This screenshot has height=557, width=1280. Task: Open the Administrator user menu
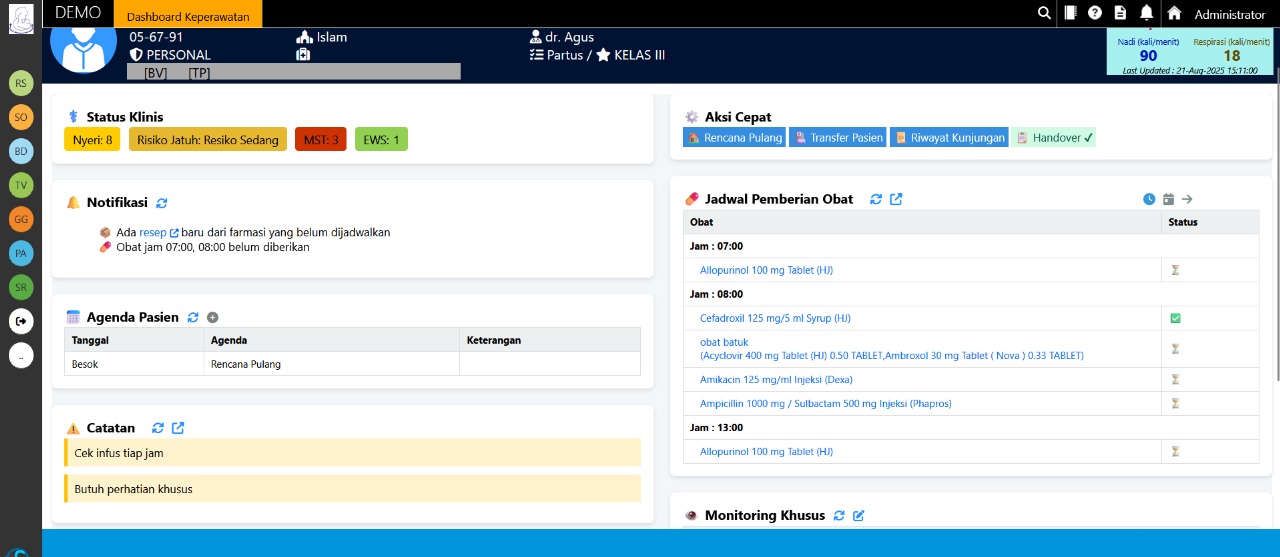click(1229, 14)
